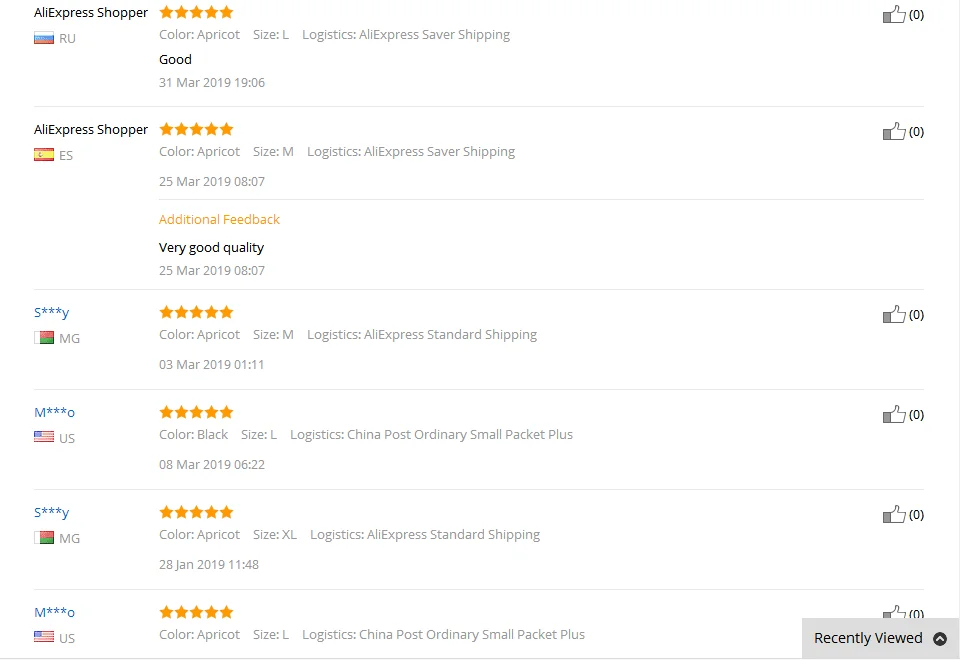Expand the Recently Viewed panel arrow
This screenshot has width=960, height=660.
point(940,639)
